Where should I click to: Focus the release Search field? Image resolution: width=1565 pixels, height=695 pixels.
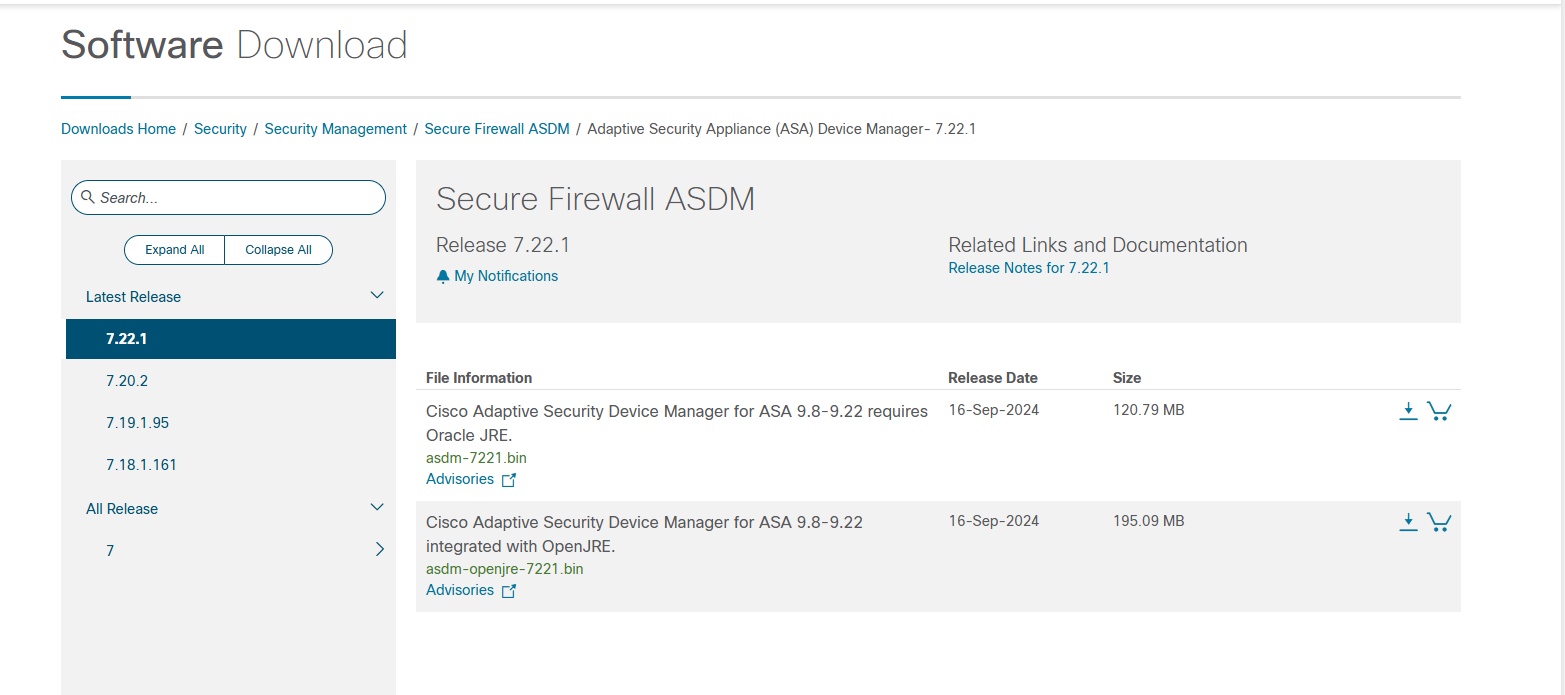(x=228, y=198)
